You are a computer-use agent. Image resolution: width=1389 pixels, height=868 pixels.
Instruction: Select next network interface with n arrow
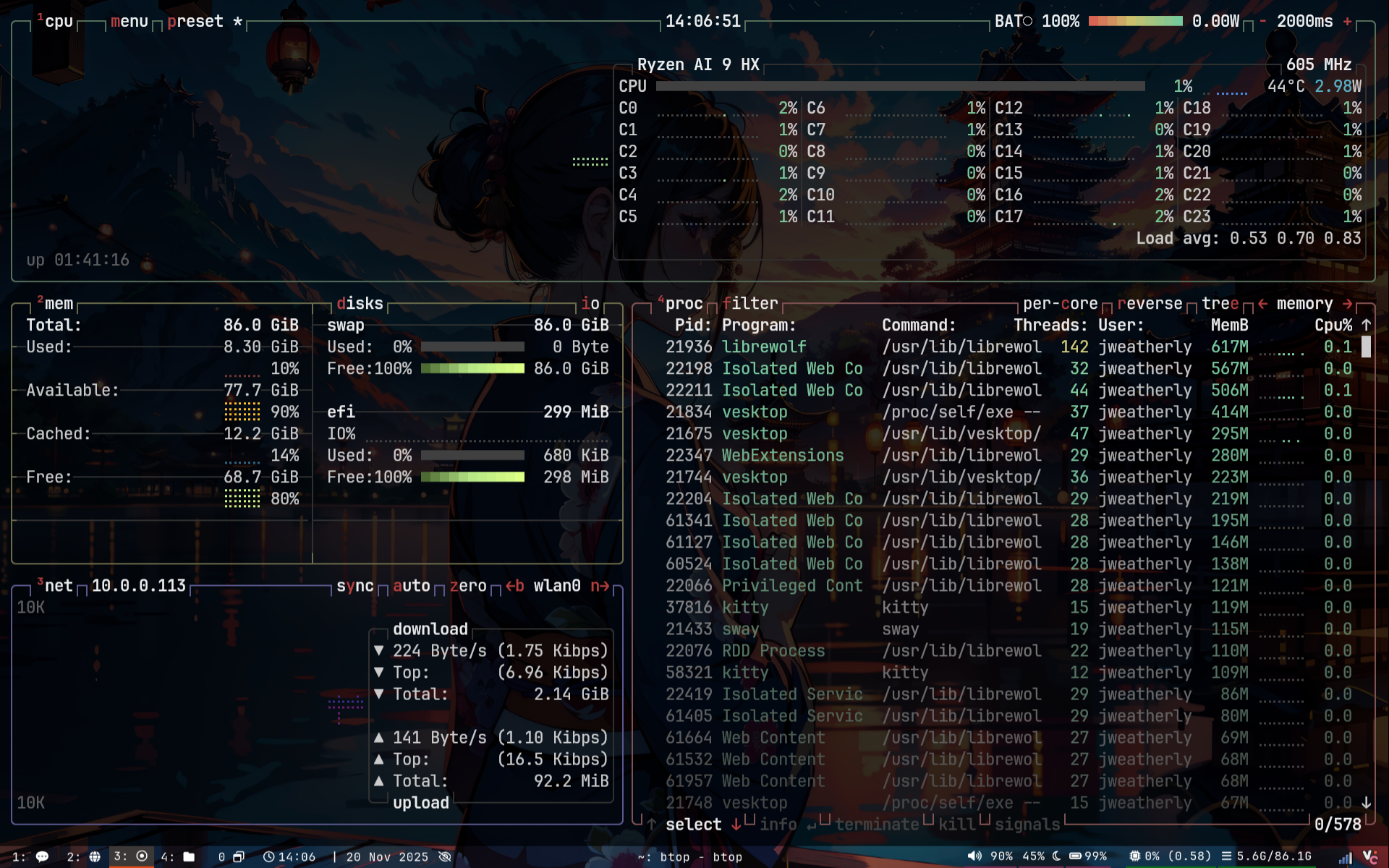600,586
